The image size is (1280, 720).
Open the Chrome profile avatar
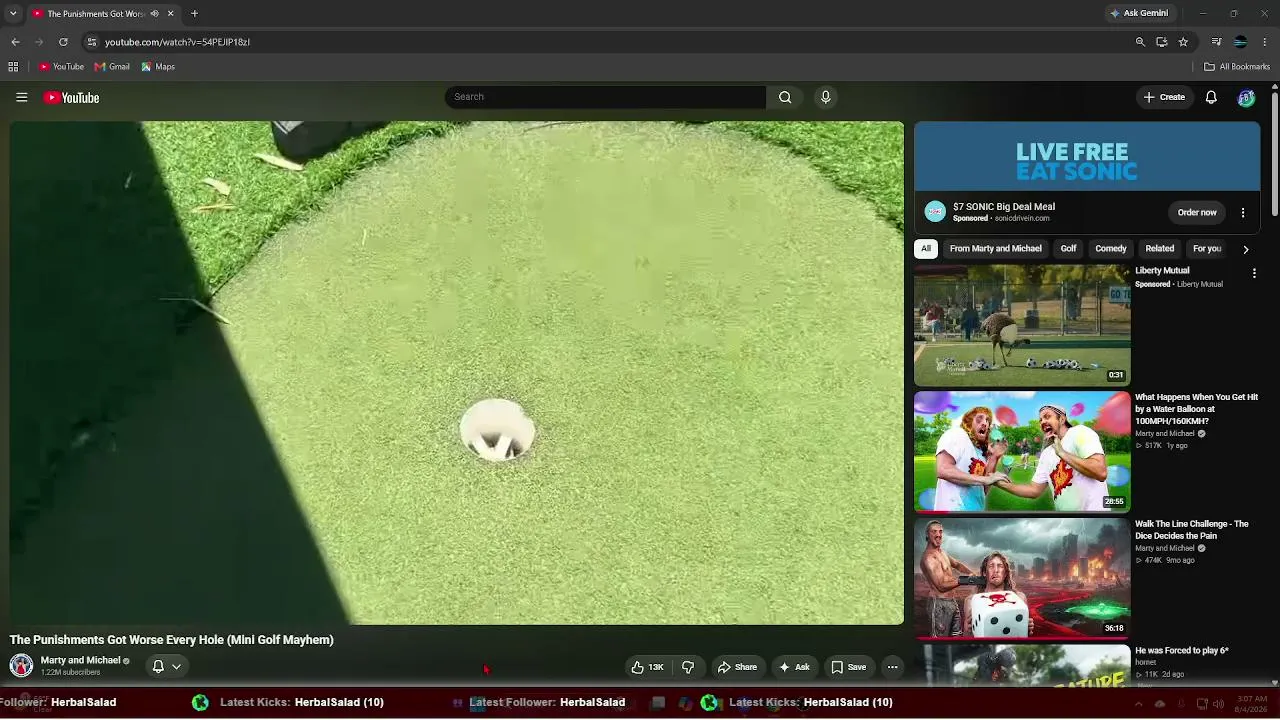tap(1240, 42)
